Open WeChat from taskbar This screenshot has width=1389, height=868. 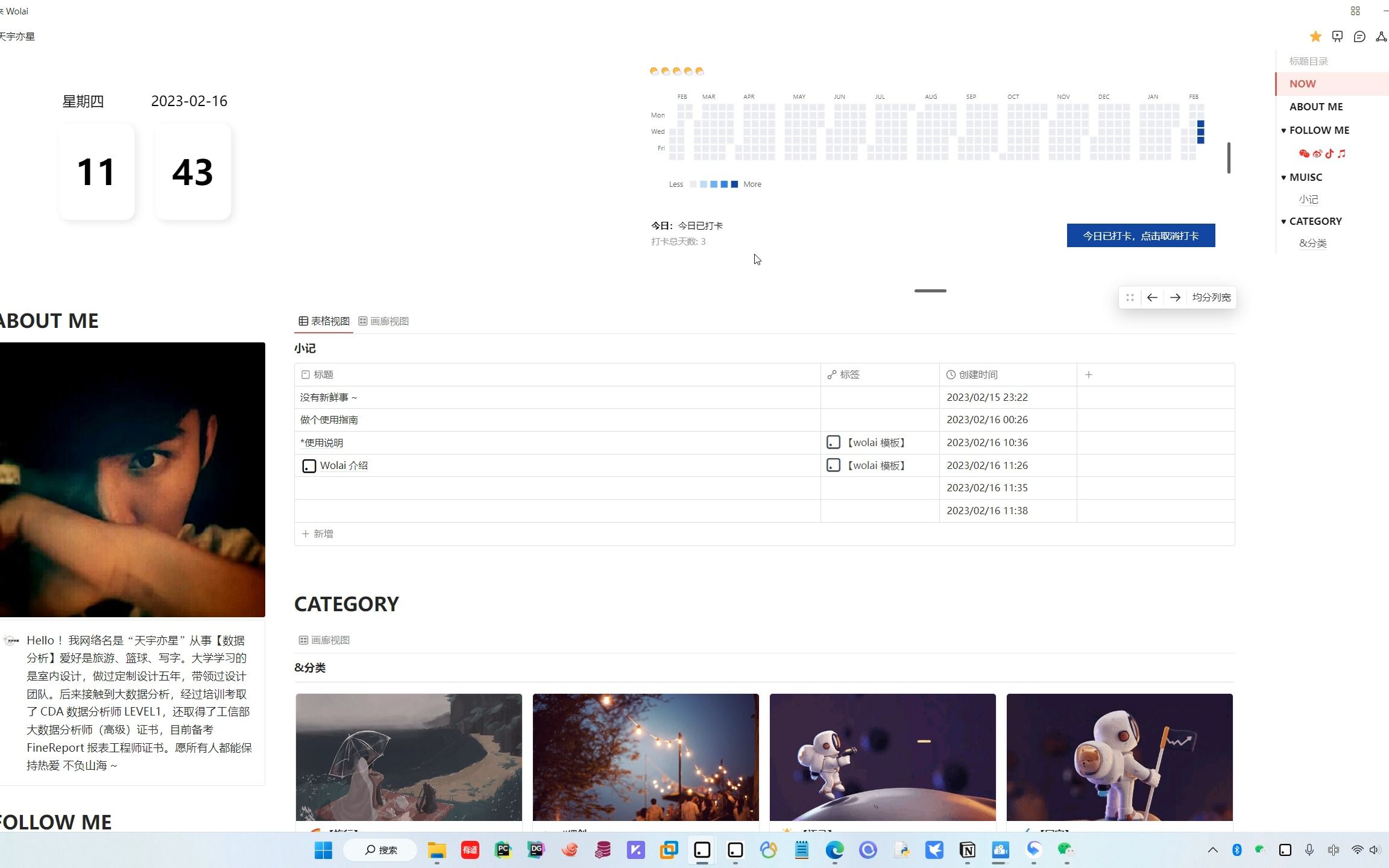1066,850
